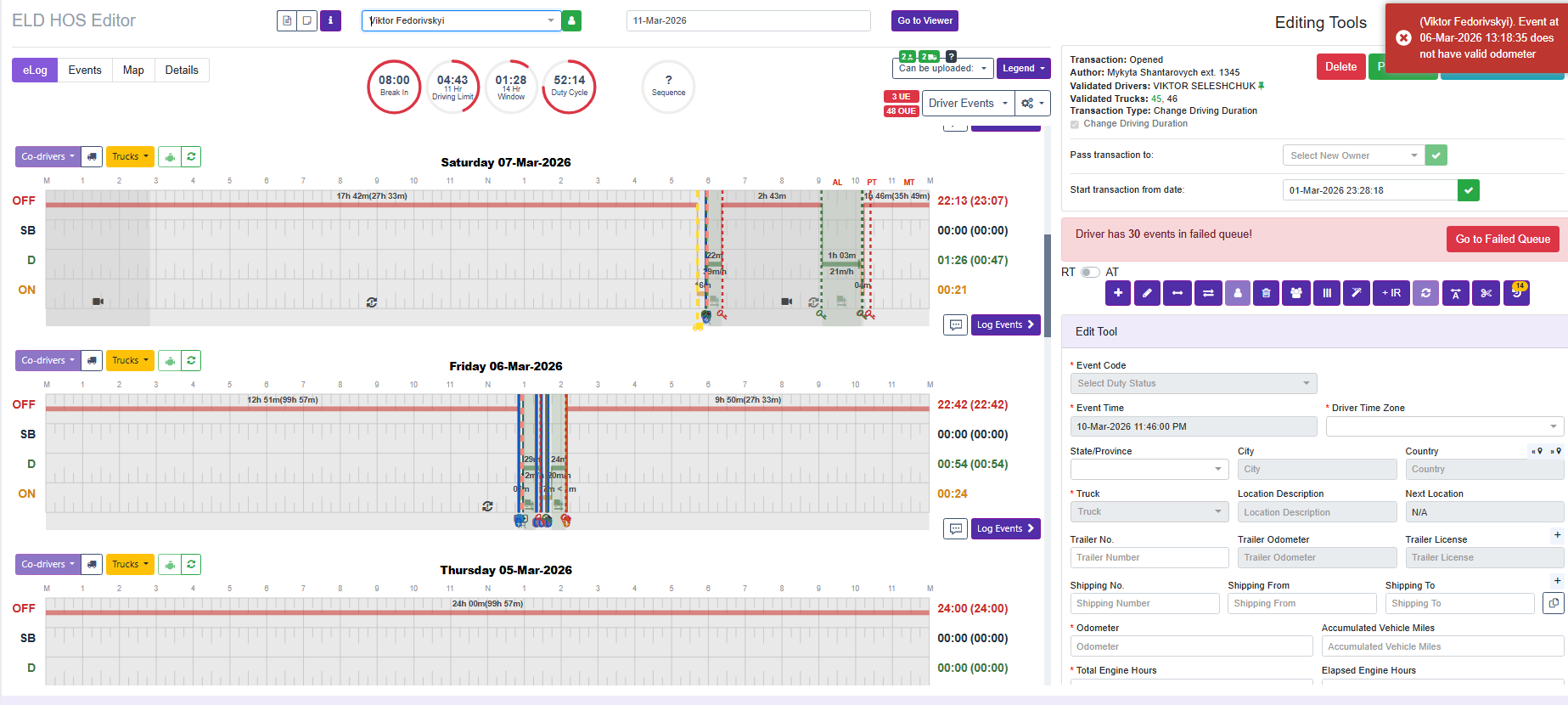Toggle the RT/AT switch

1090,272
